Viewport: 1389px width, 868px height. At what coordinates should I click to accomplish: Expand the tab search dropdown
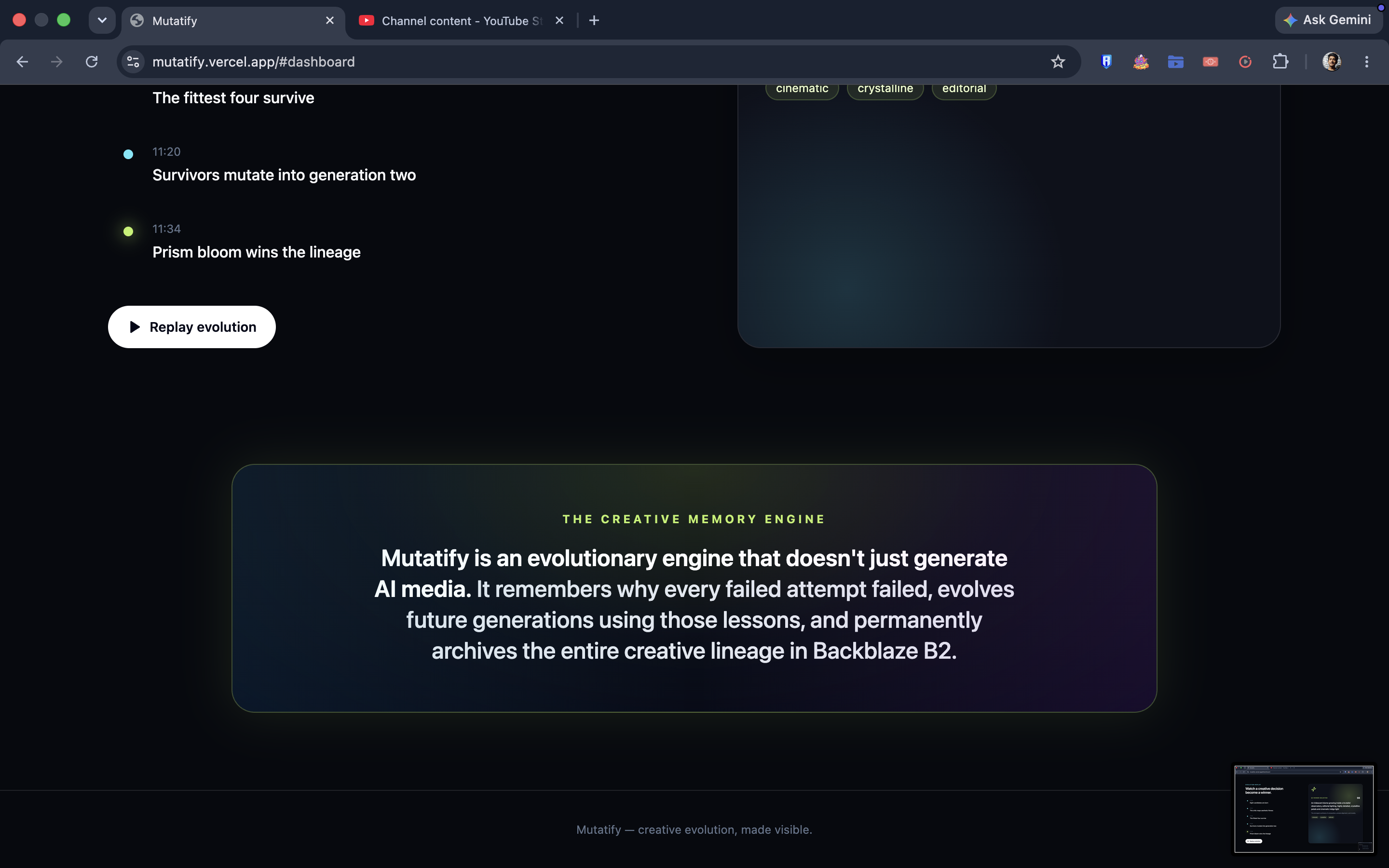(x=102, y=21)
